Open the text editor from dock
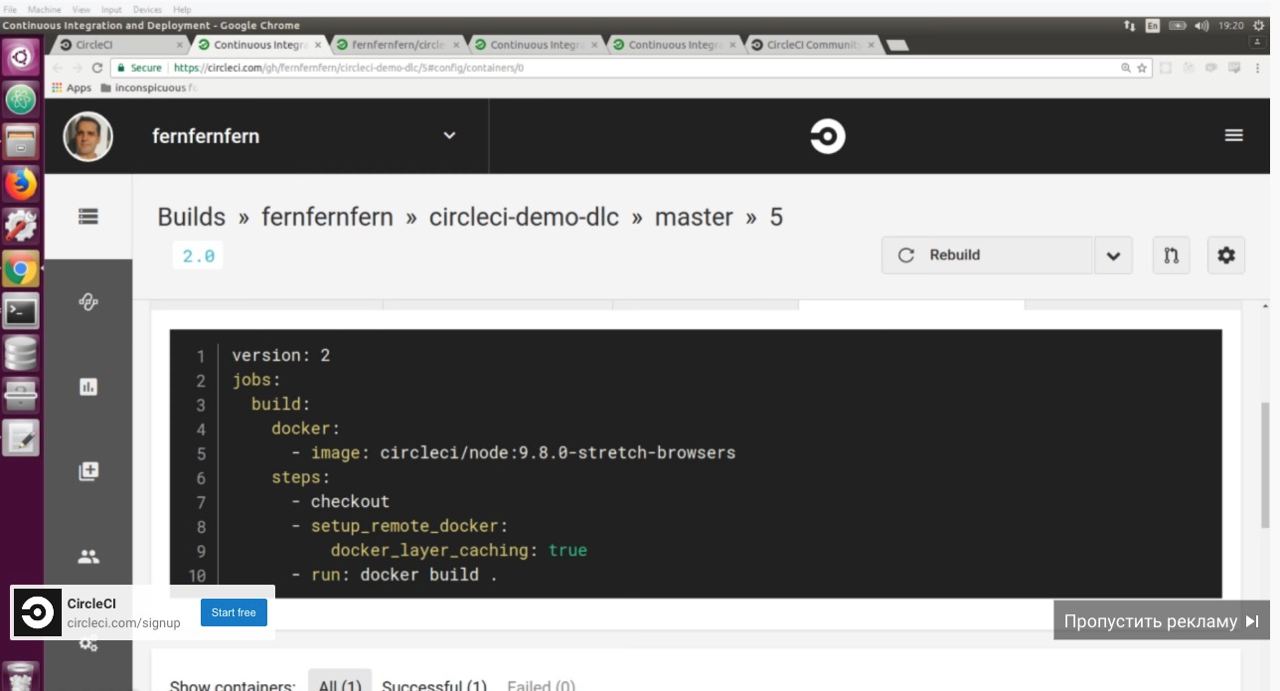This screenshot has width=1280, height=691. coord(20,438)
